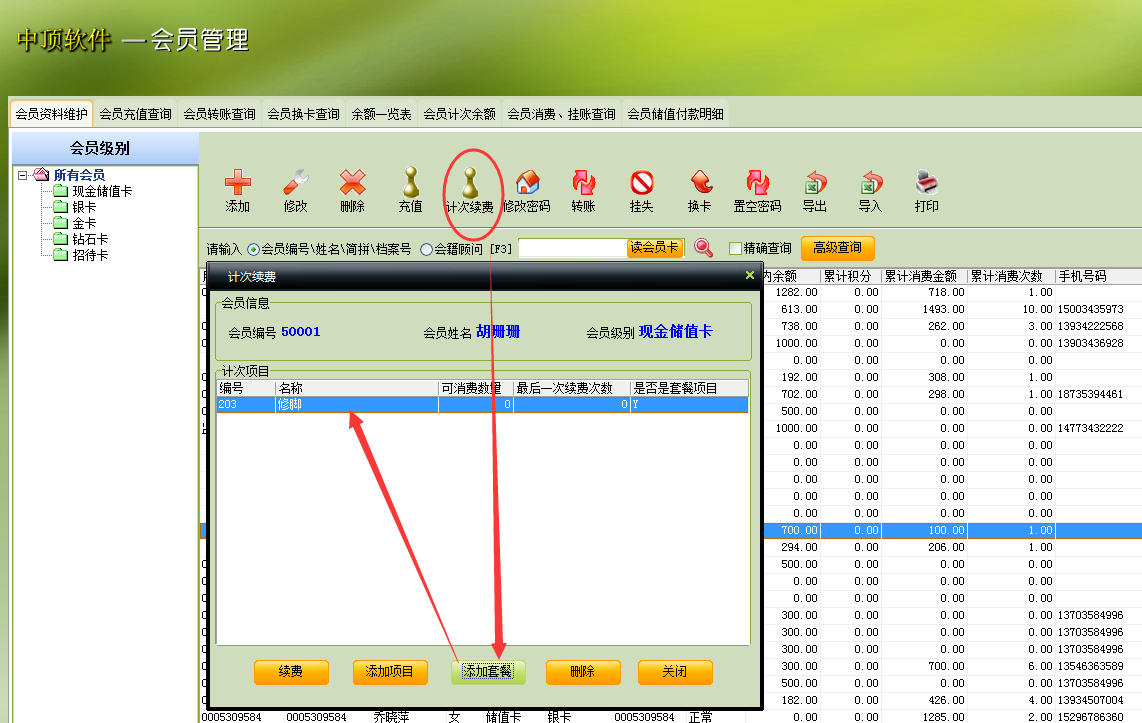
Task: Select 会员编号\姓名\简拼\档案号 radio option
Action: click(x=253, y=249)
